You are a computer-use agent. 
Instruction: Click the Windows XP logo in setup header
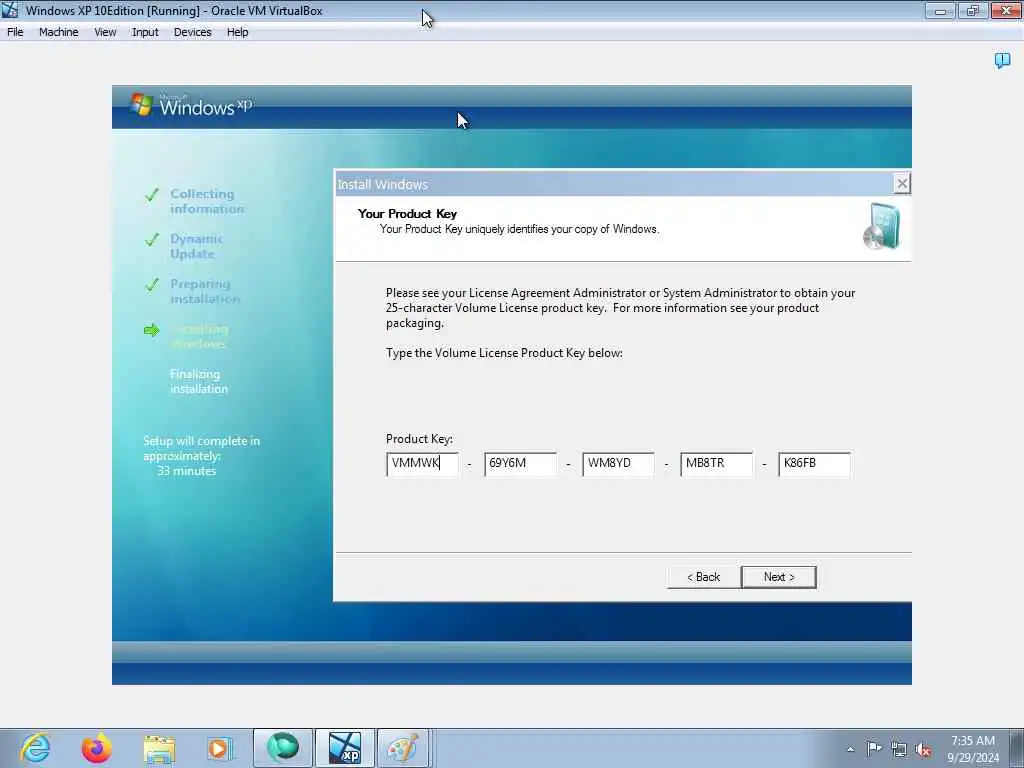[x=191, y=105]
